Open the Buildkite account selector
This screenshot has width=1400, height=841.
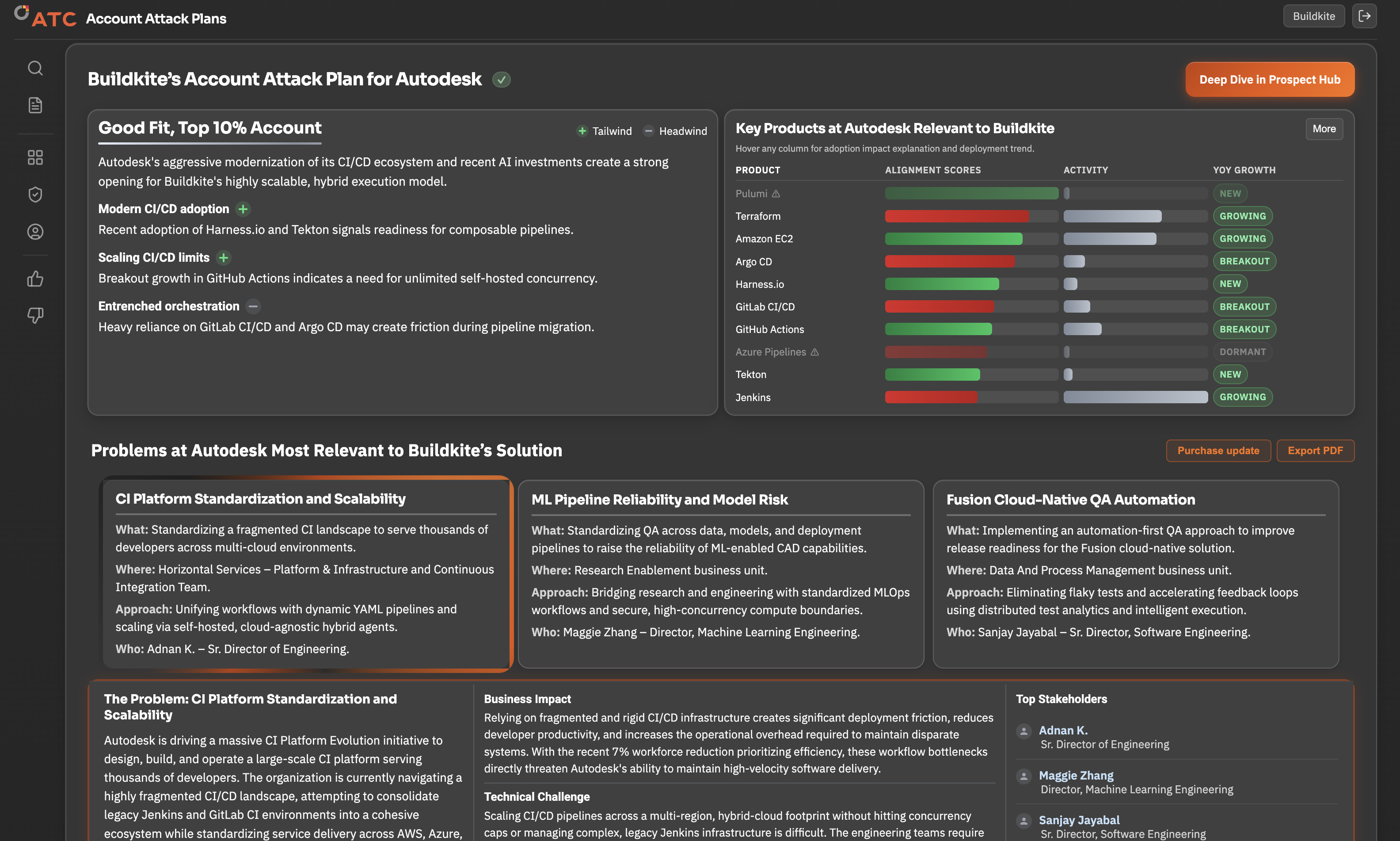pos(1313,16)
